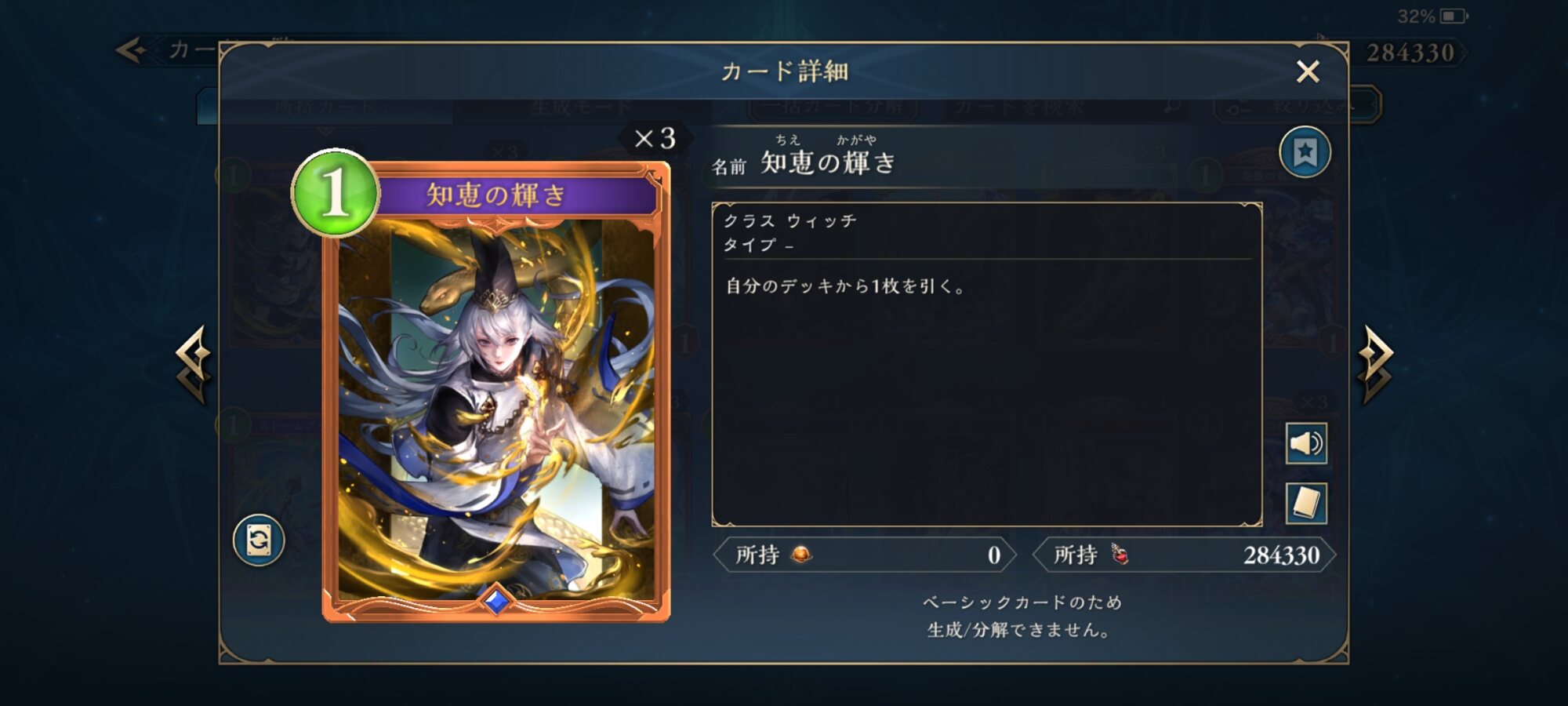This screenshot has width=1568, height=706.
Task: Open the card flavor text page icon
Action: [x=1306, y=503]
